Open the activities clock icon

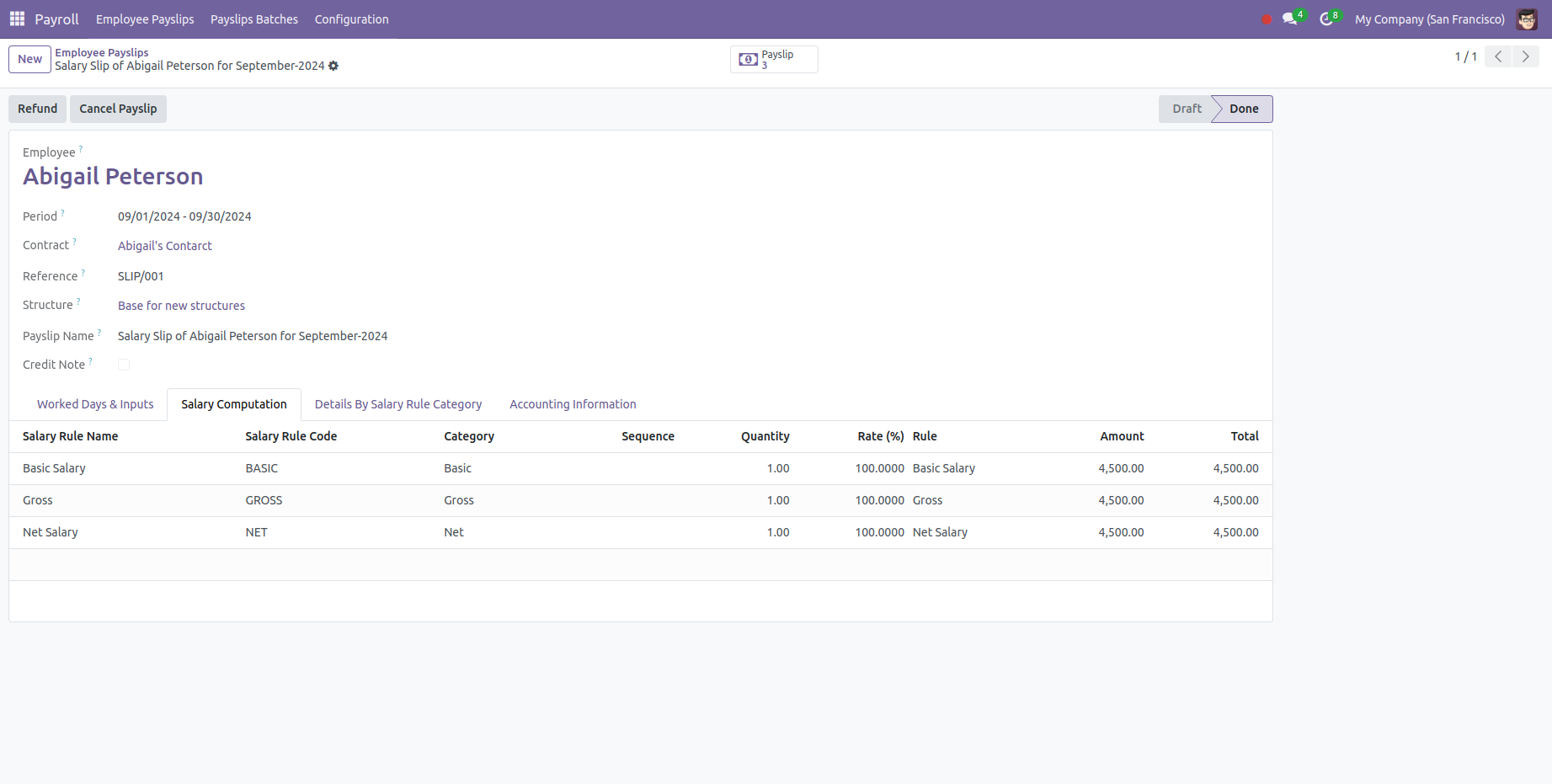[x=1326, y=19]
